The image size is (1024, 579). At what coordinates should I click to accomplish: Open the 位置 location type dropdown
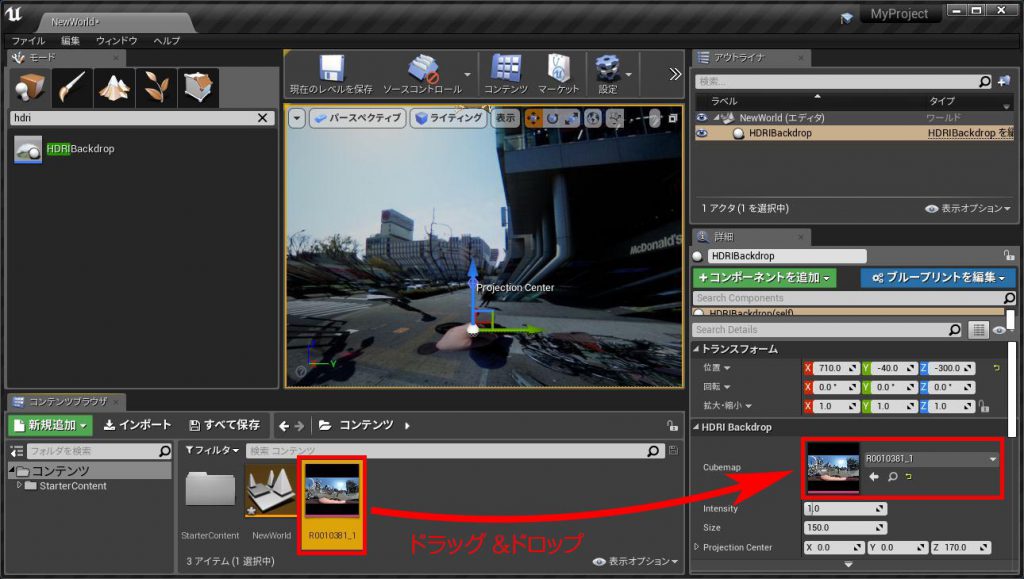pyautogui.click(x=727, y=368)
